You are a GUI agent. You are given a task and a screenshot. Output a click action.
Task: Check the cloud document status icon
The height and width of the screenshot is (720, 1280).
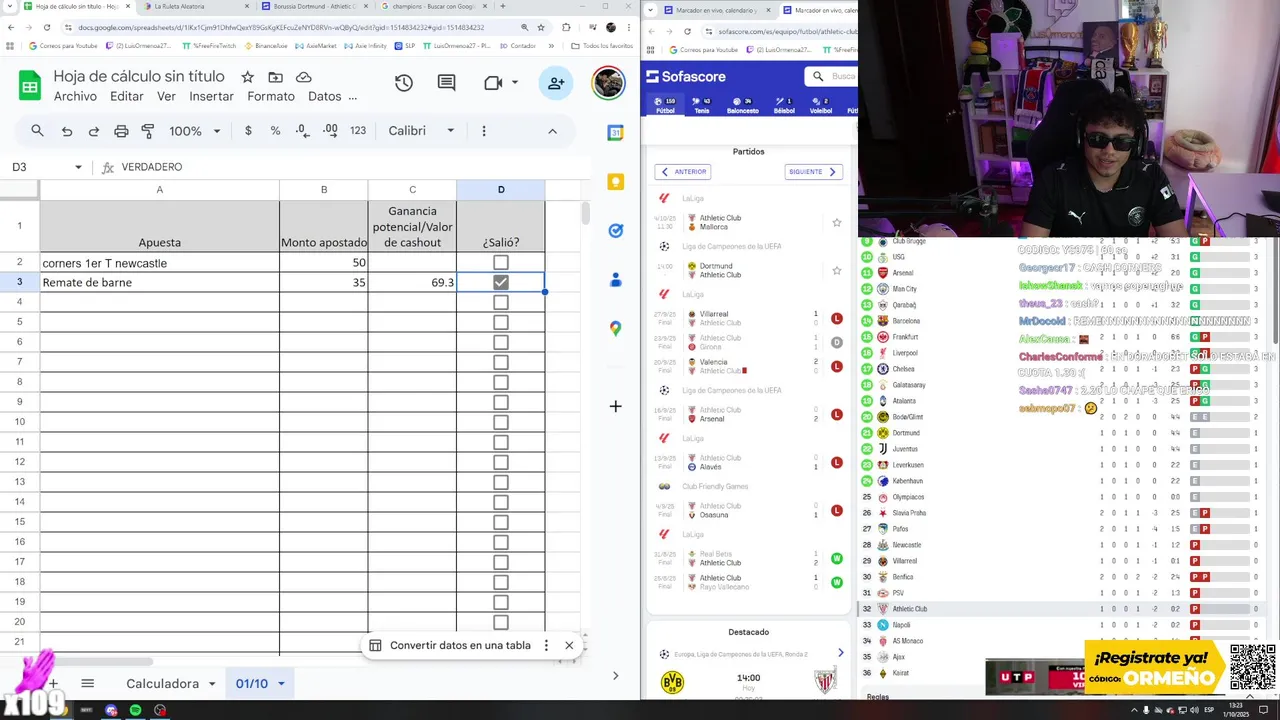pos(304,77)
